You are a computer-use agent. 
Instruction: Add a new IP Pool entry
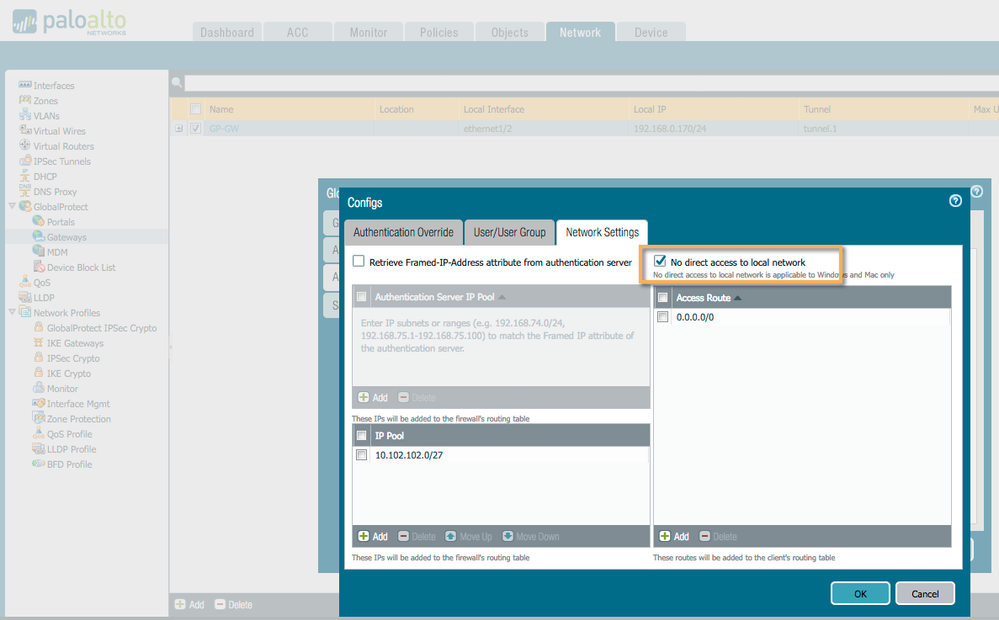pos(373,537)
